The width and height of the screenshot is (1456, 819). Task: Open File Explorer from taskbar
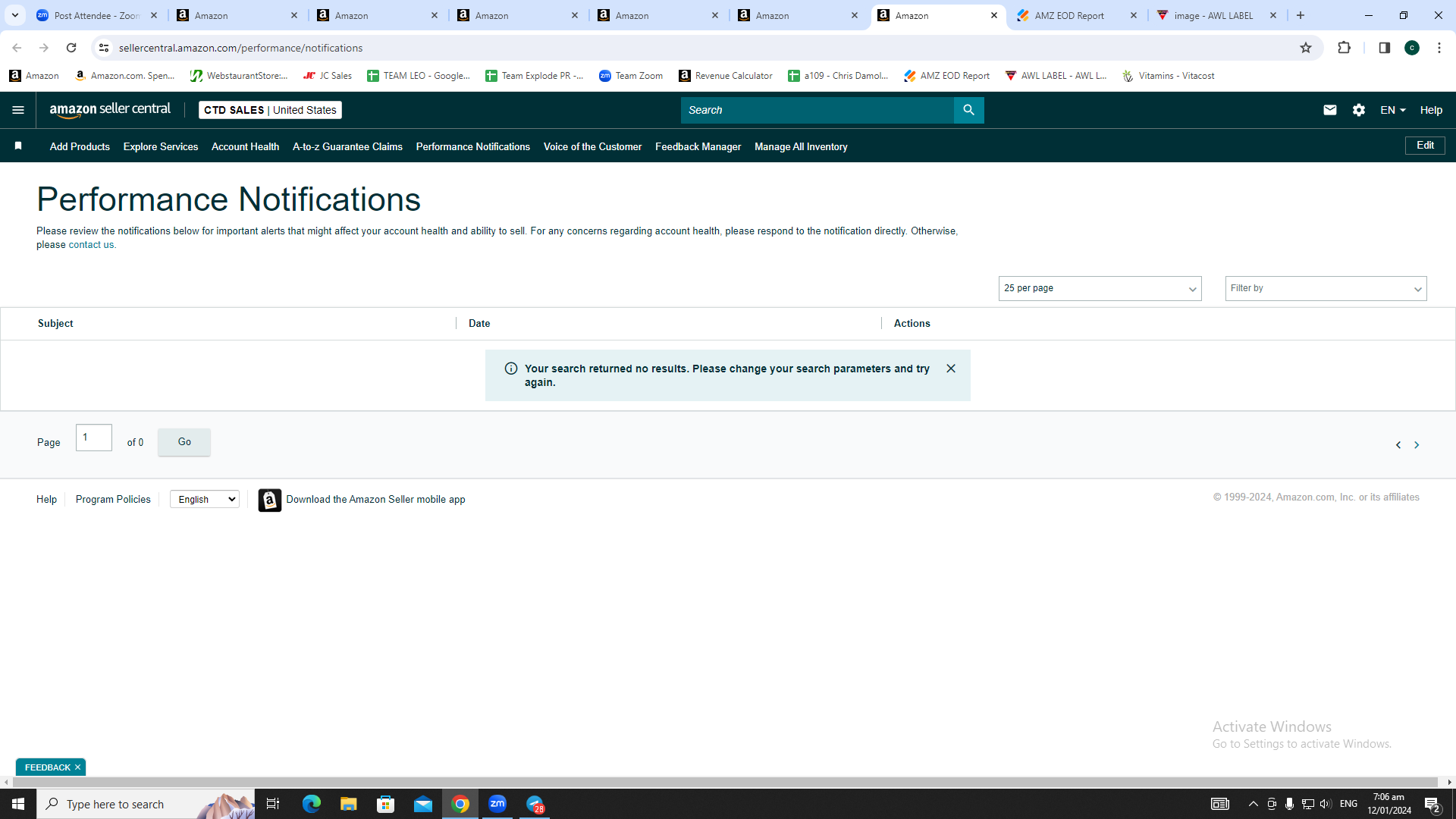click(348, 804)
